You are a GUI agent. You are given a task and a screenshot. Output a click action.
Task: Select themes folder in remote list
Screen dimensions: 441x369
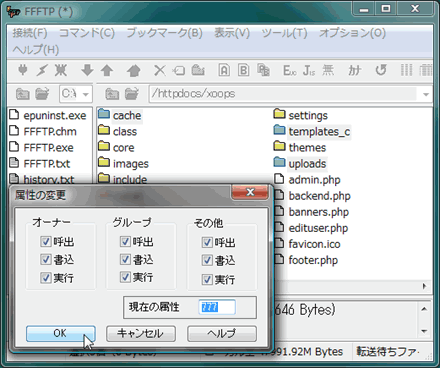[x=300, y=147]
